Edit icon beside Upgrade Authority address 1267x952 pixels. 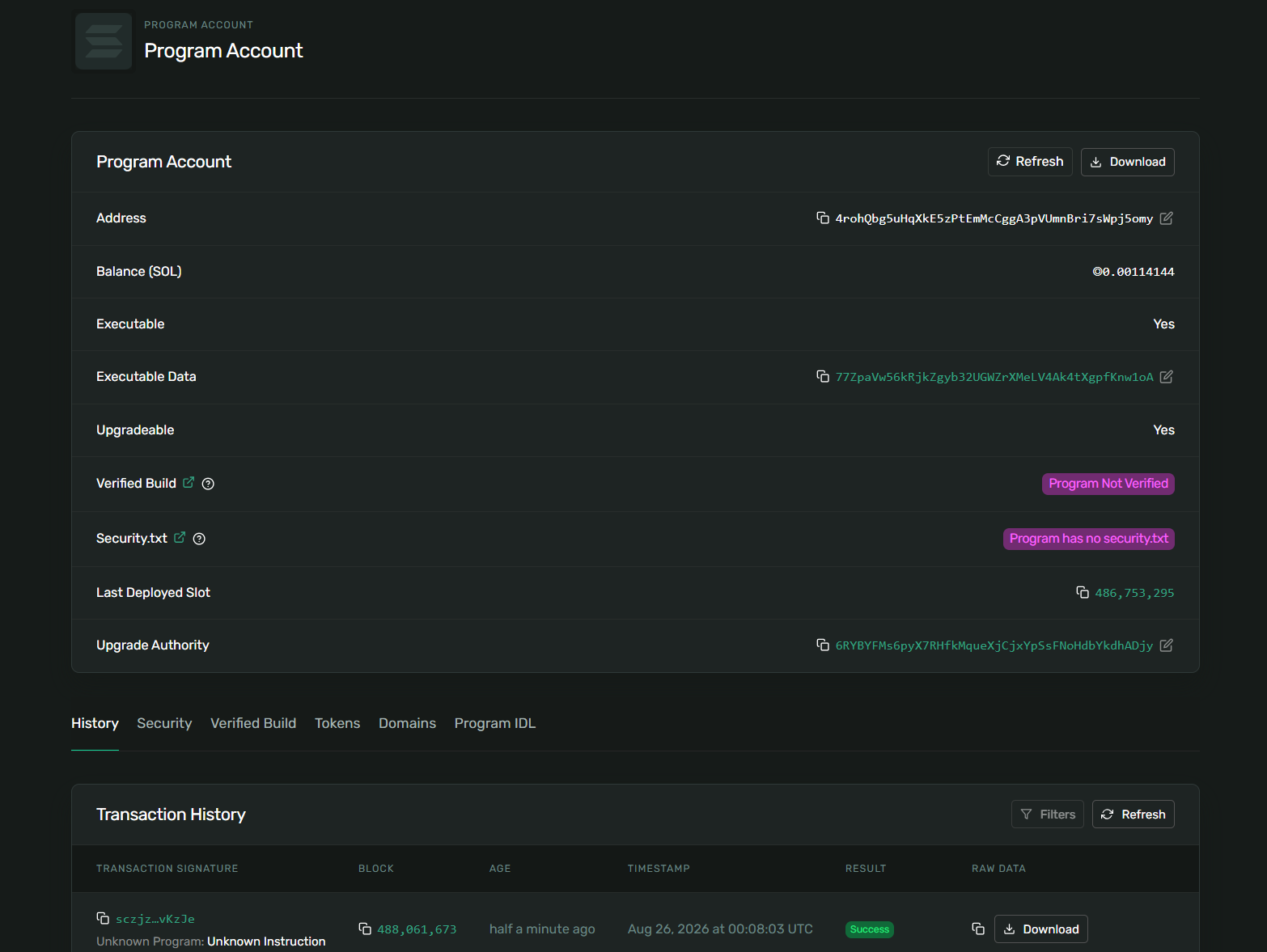[x=1166, y=645]
